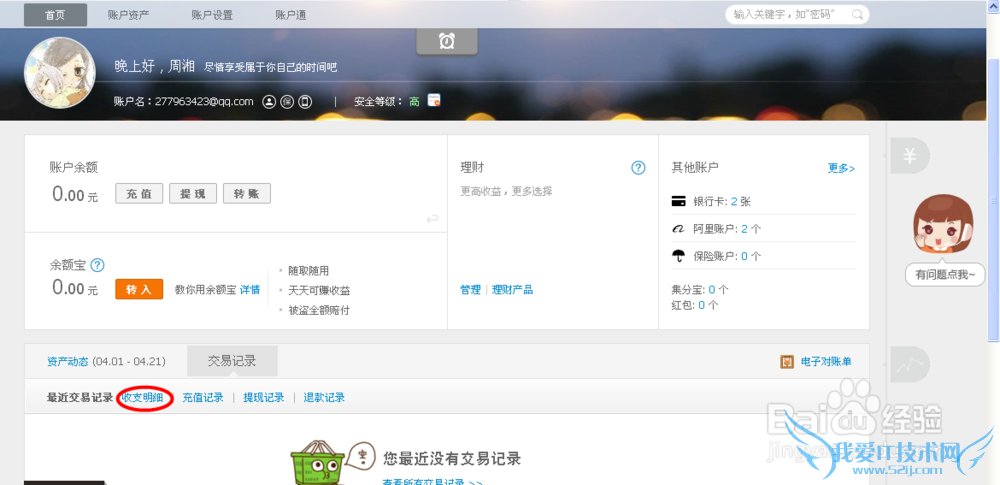Click the orange 转入 button
The width and height of the screenshot is (1000, 485).
point(139,289)
